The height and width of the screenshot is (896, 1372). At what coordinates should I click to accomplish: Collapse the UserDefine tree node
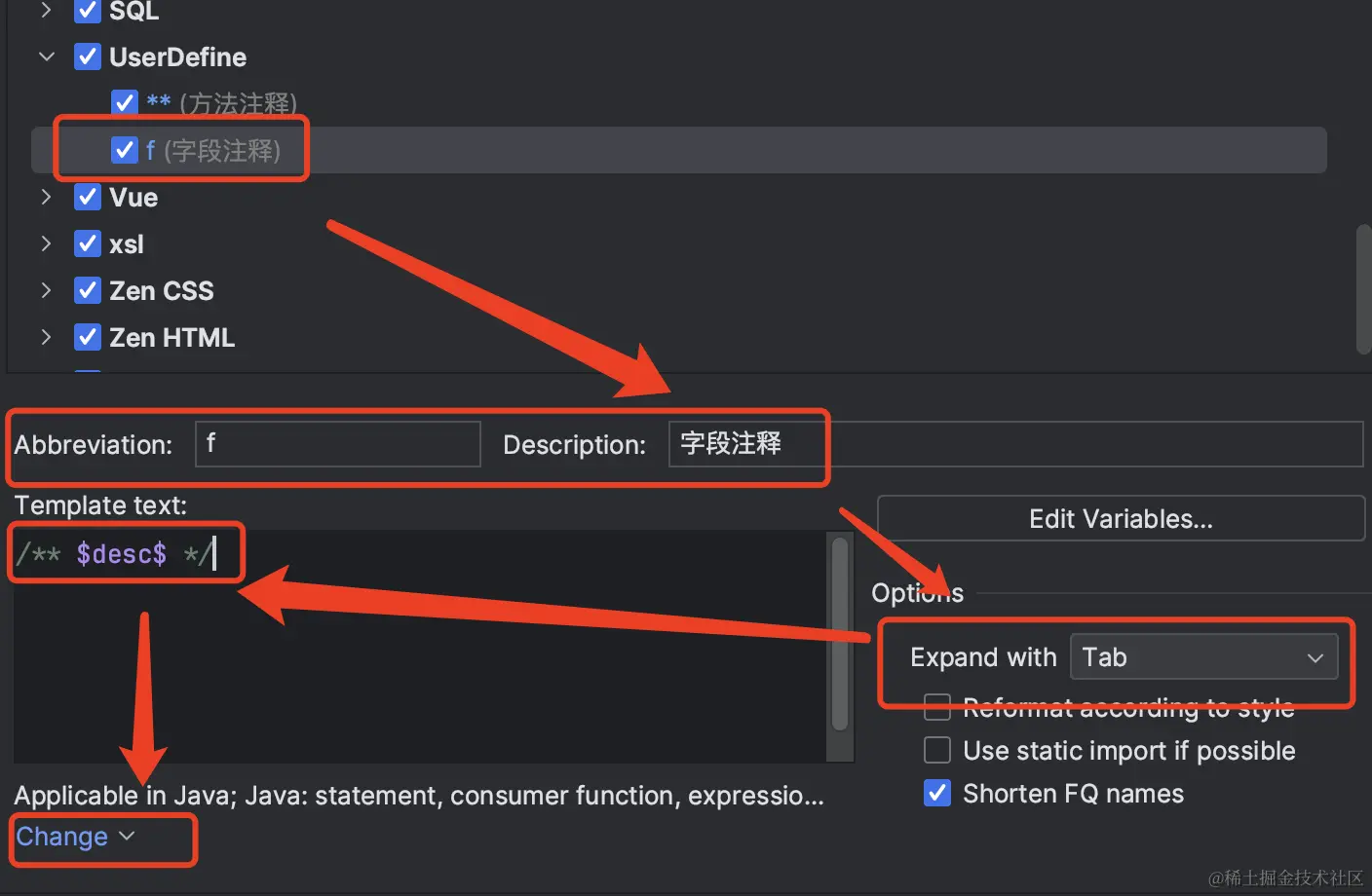coord(46,56)
